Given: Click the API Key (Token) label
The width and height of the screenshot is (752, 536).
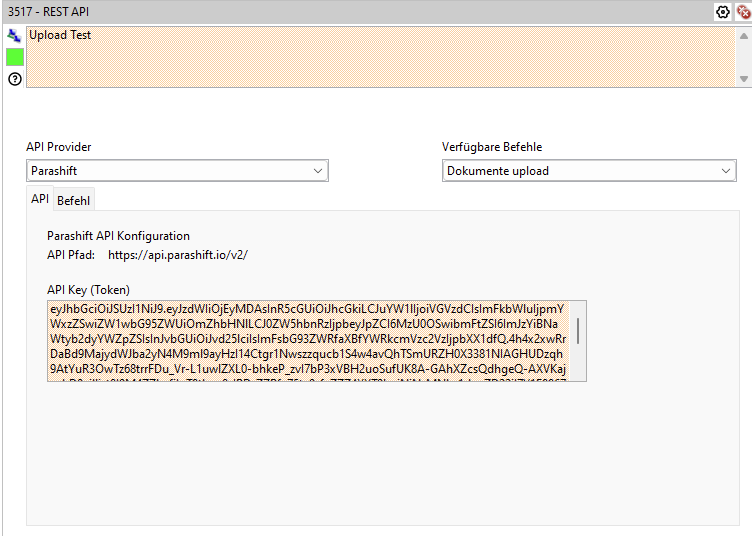Looking at the screenshot, I should click(89, 290).
